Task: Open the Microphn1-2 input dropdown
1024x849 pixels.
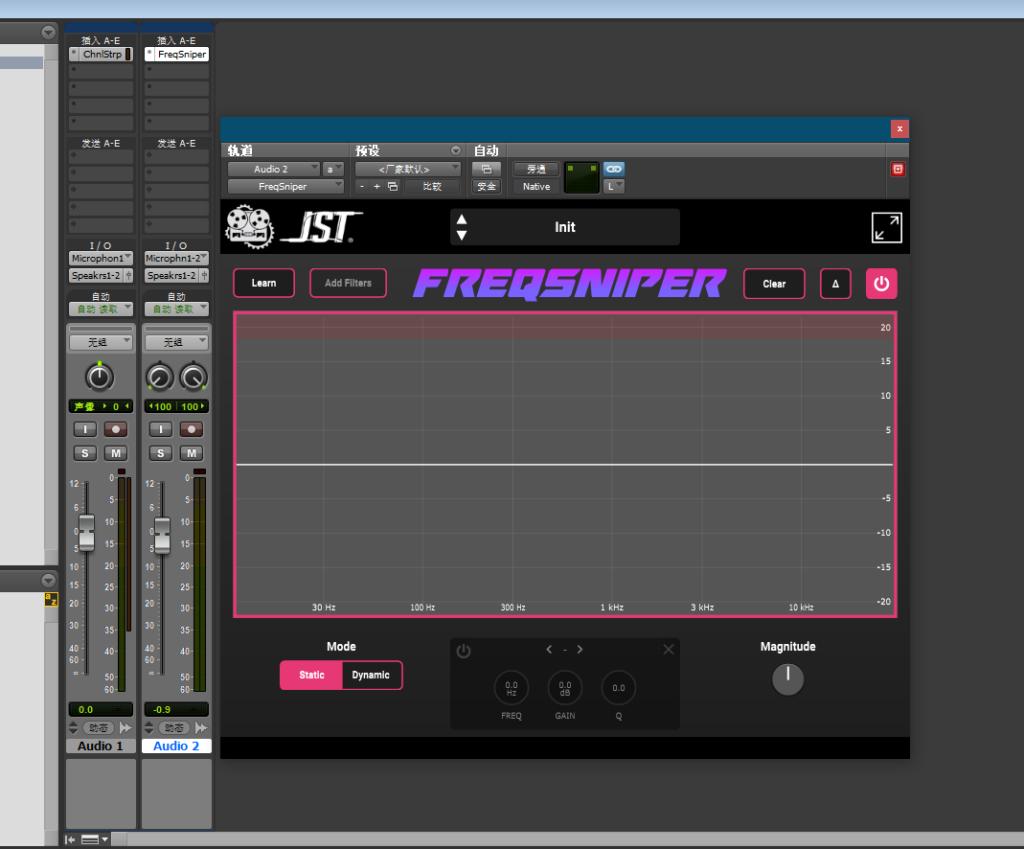Action: [x=176, y=258]
